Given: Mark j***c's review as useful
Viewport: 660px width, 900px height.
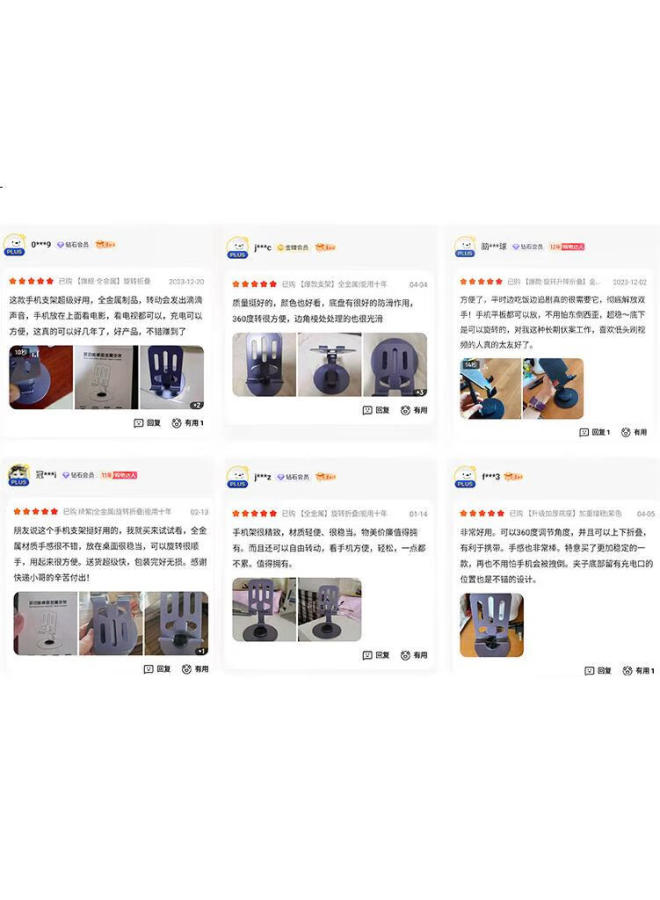Looking at the screenshot, I should (x=414, y=410).
